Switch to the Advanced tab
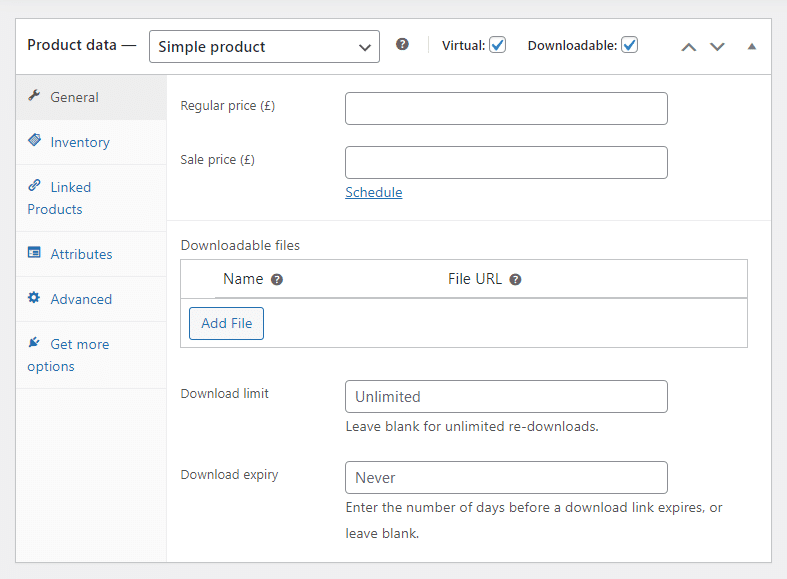 pos(91,300)
